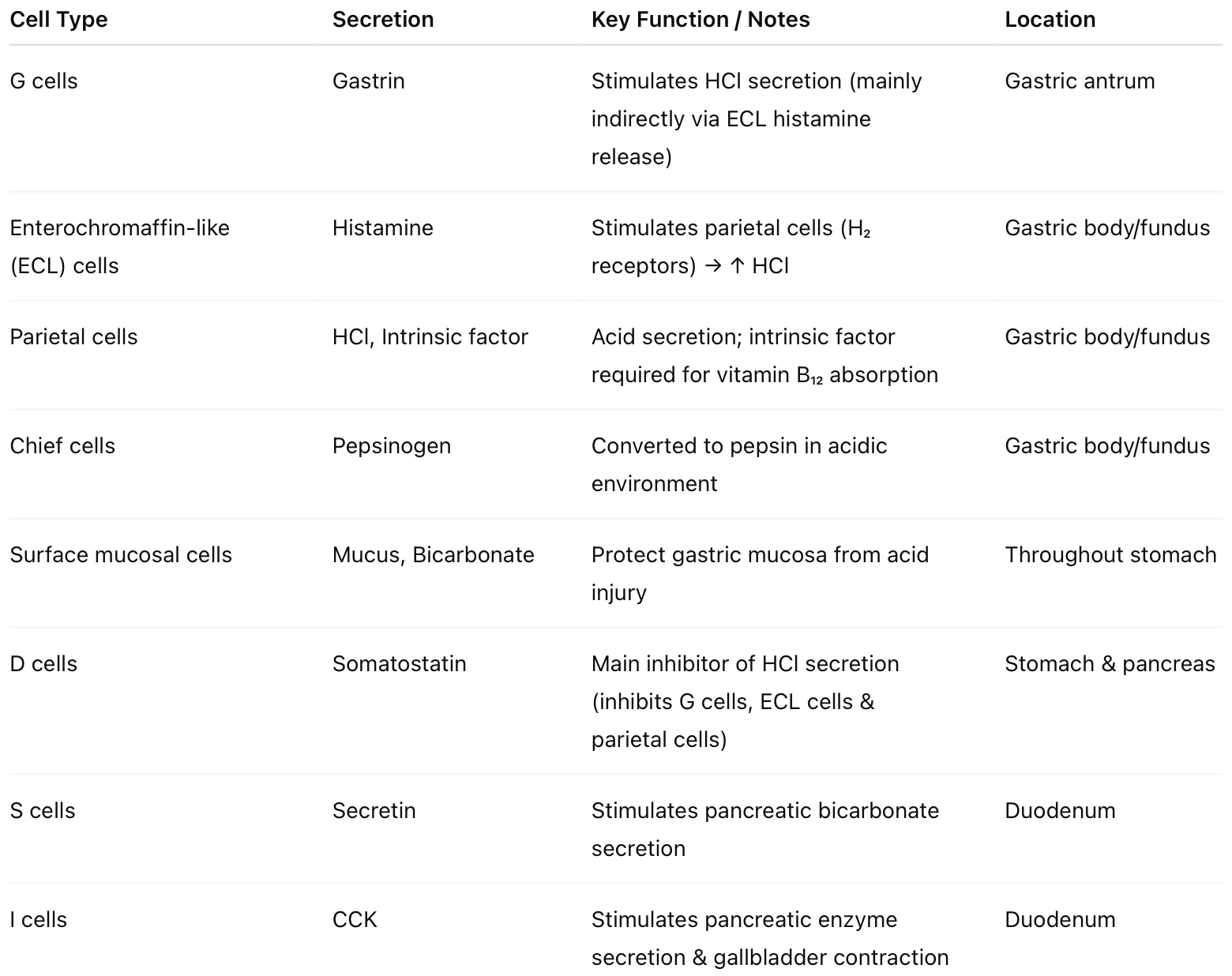Click the Secretion column header
This screenshot has height=976, width=1232.
click(383, 20)
